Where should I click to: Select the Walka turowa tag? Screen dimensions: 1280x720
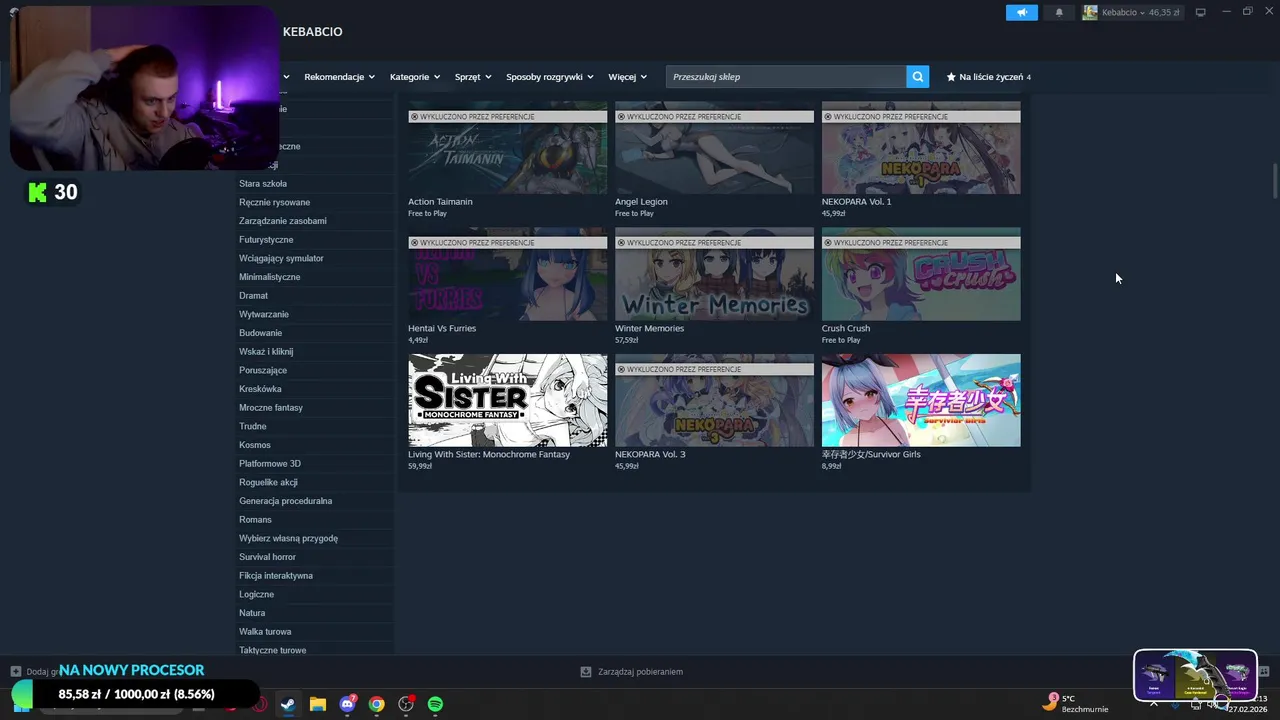pyautogui.click(x=265, y=632)
